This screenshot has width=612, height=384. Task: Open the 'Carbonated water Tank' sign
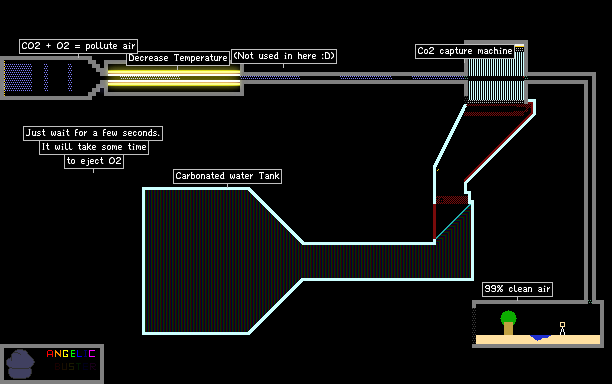(228, 176)
